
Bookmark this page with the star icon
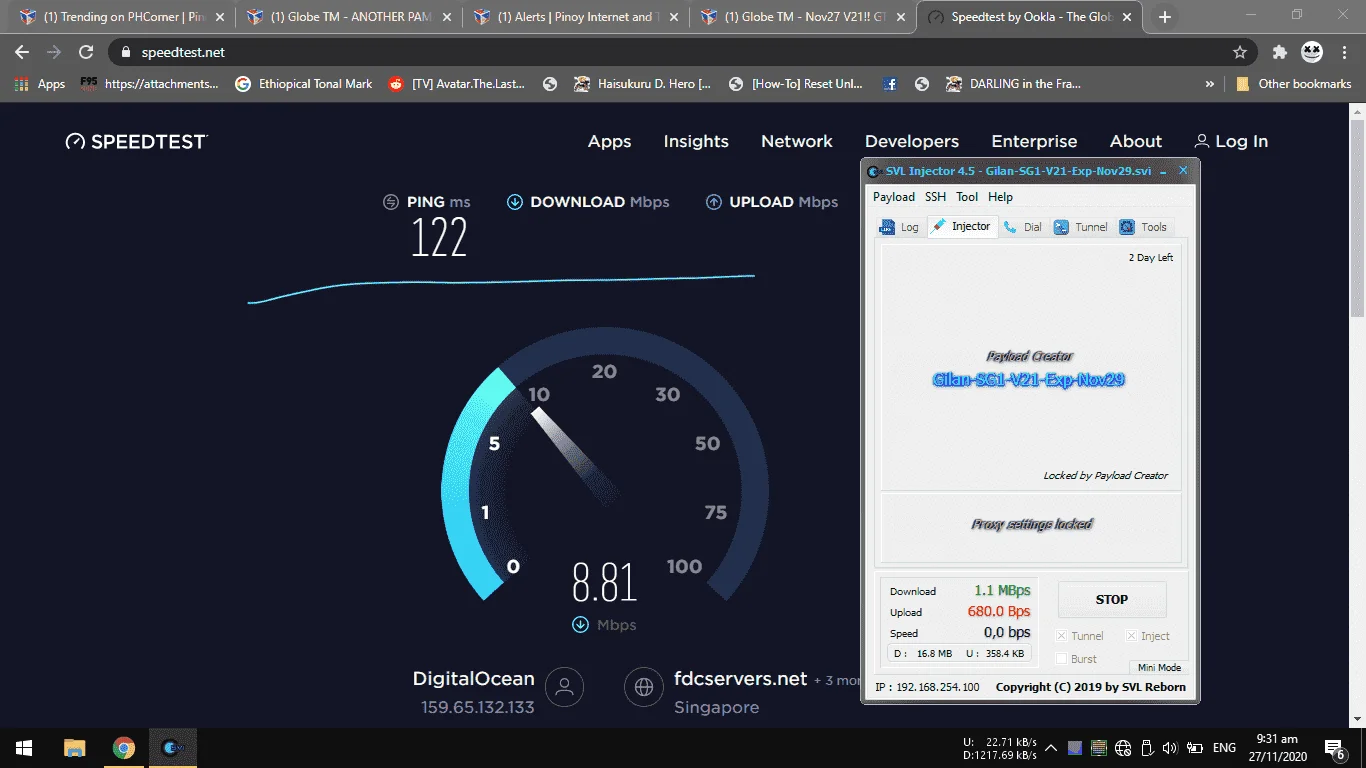(1240, 52)
